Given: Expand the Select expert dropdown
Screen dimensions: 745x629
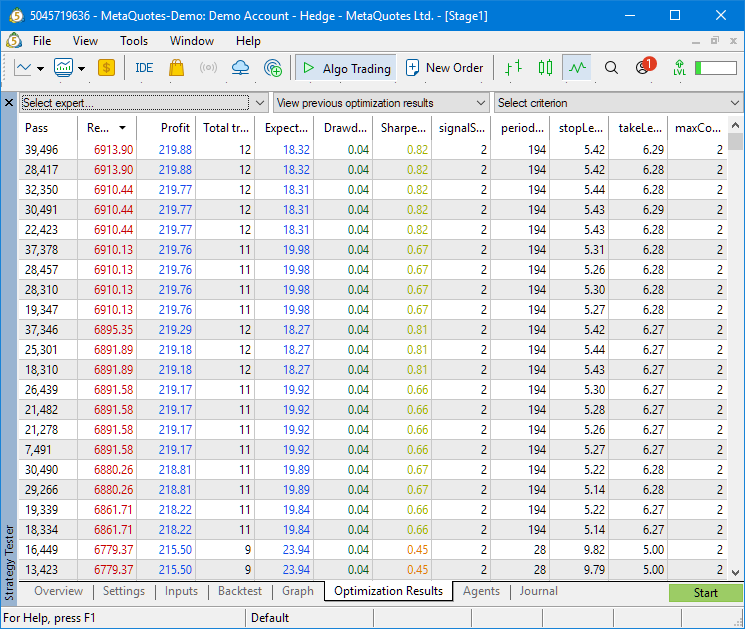Looking at the screenshot, I should (x=134, y=103).
